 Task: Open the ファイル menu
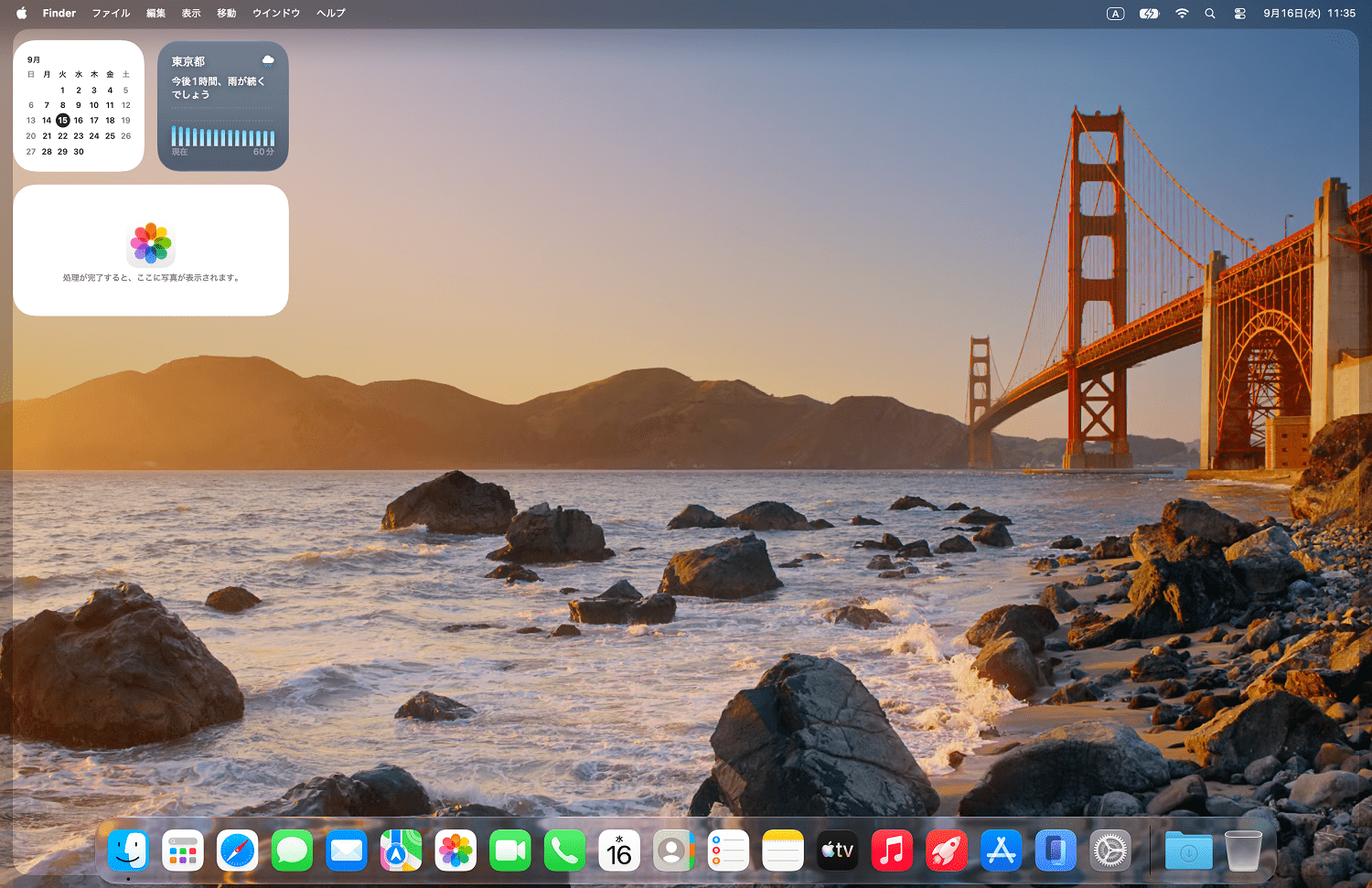coord(111,13)
